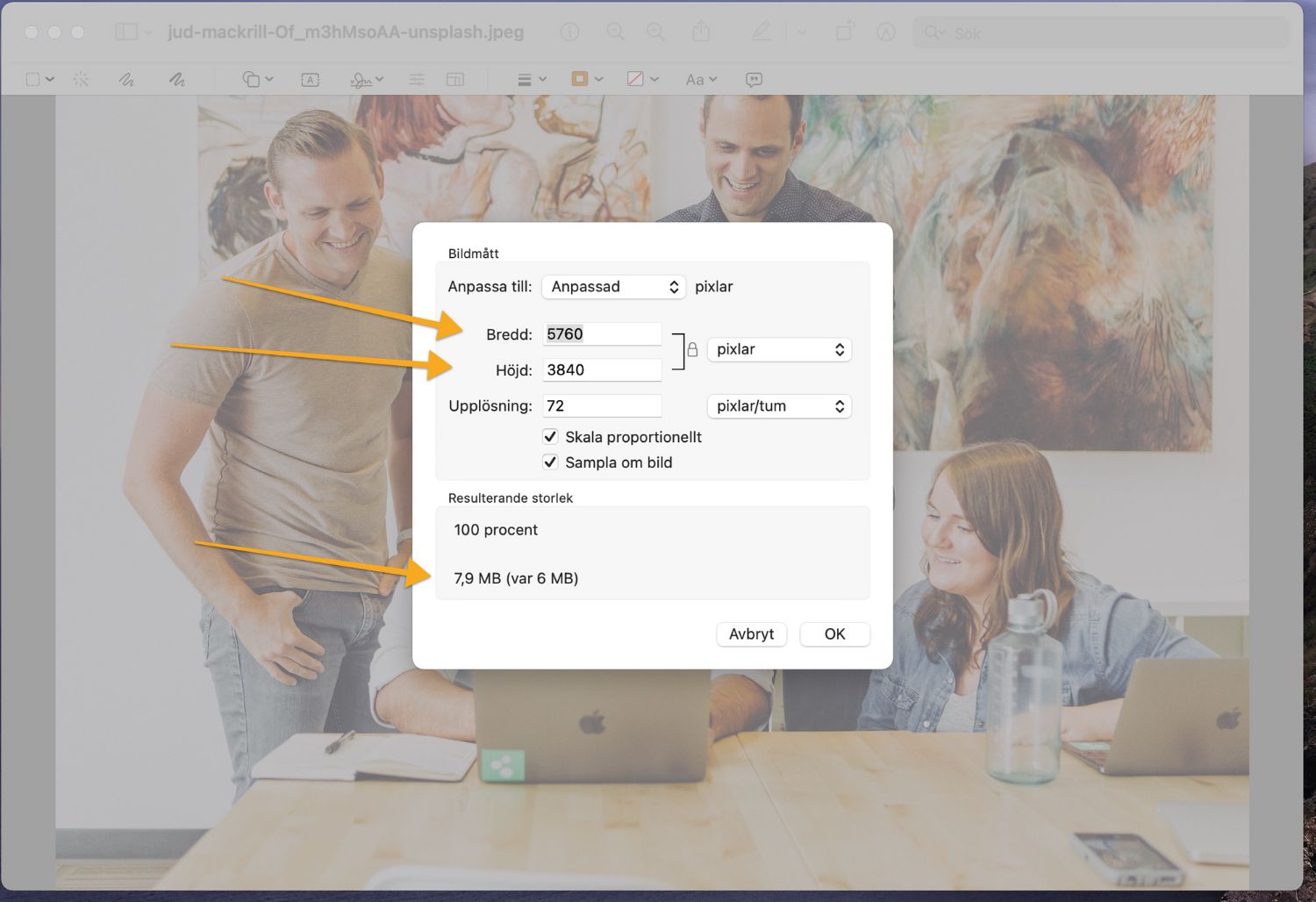Click the Share icon in toolbar

(x=701, y=32)
